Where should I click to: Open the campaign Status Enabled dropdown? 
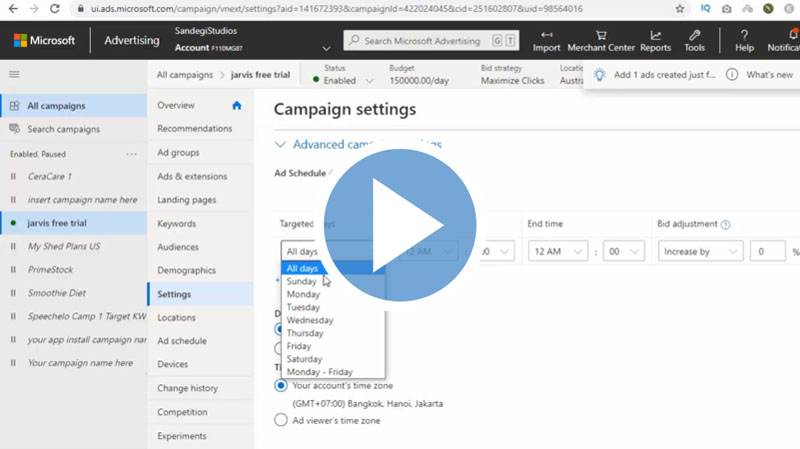coord(343,80)
